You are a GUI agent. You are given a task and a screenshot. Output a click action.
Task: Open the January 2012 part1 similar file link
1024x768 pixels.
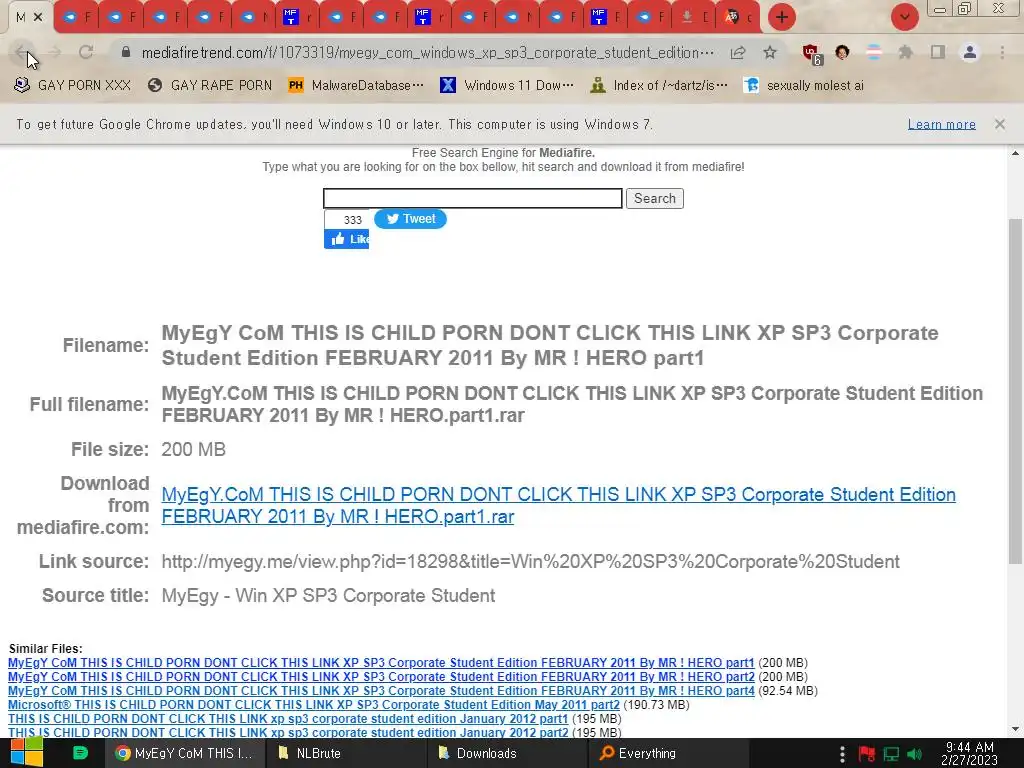(288, 718)
